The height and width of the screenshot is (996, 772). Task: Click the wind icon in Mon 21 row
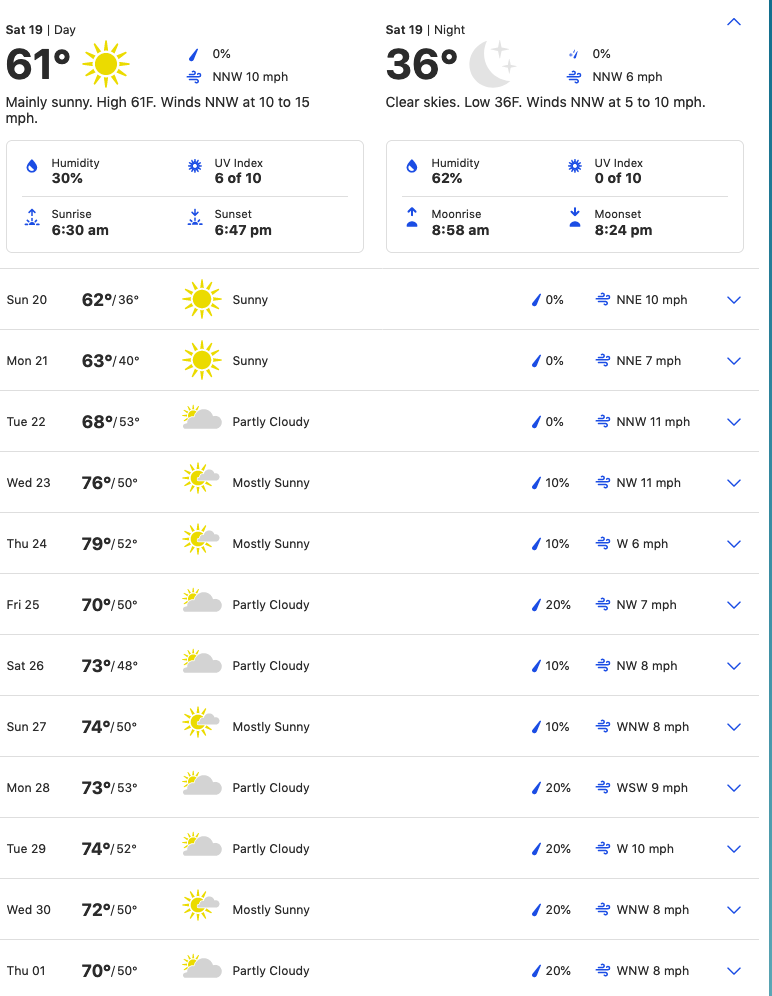click(603, 361)
